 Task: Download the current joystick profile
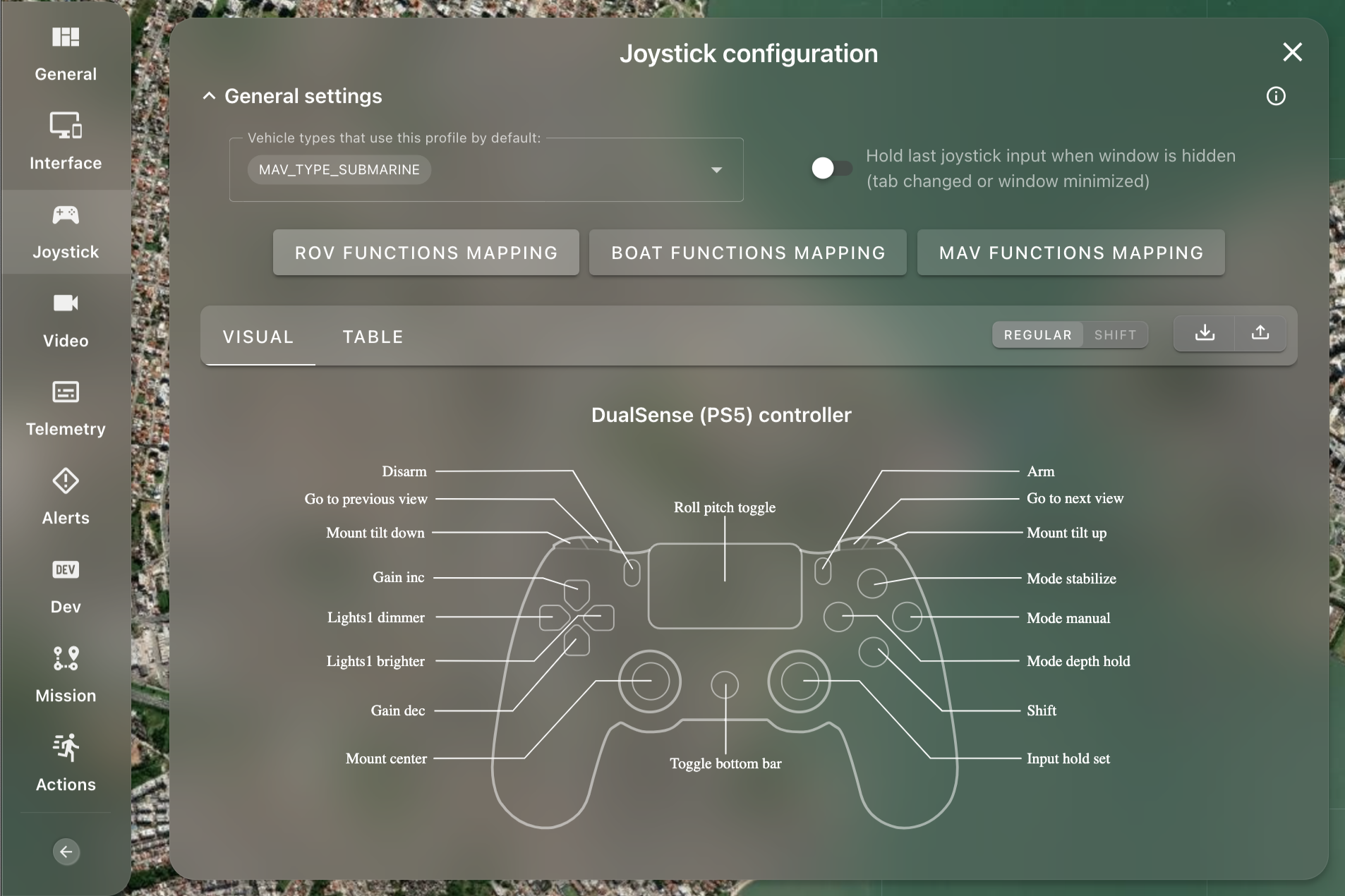pos(1203,334)
